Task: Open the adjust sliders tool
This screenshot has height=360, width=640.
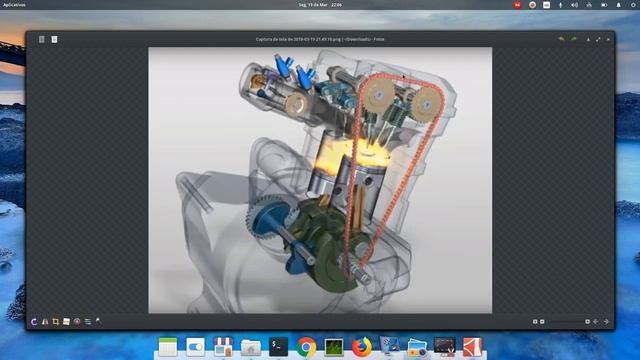Action: pos(88,322)
